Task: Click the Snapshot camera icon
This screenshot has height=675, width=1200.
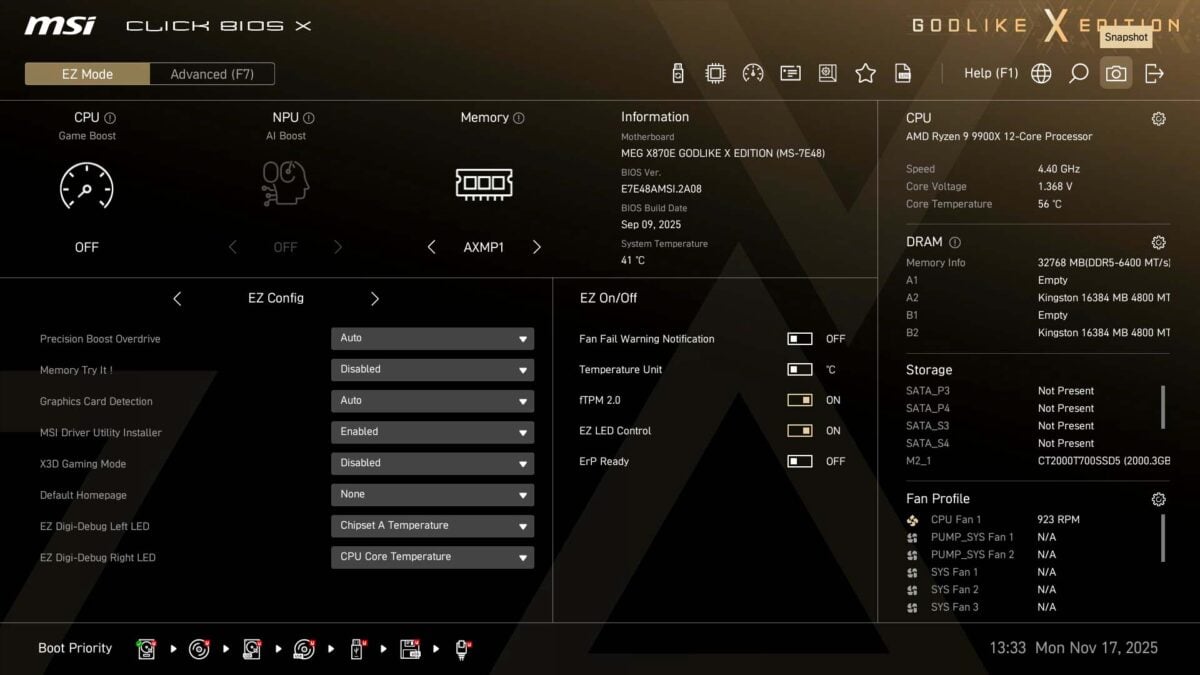Action: tap(1116, 73)
